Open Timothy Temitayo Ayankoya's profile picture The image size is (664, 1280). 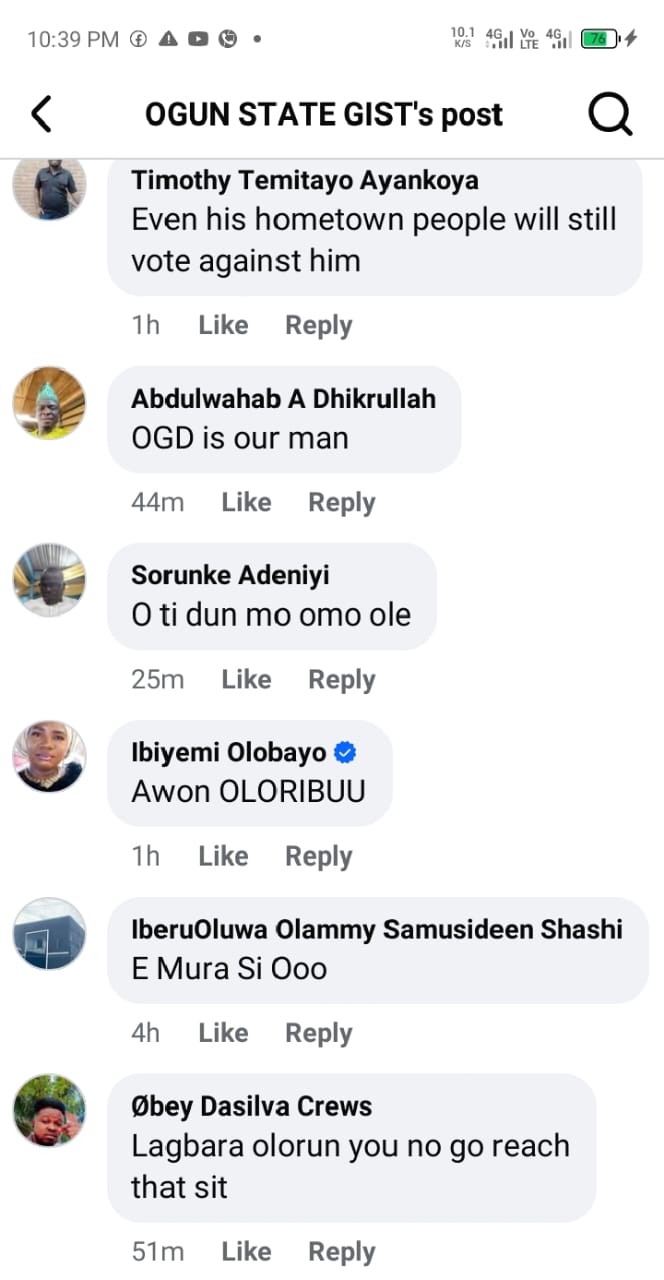pyautogui.click(x=49, y=186)
